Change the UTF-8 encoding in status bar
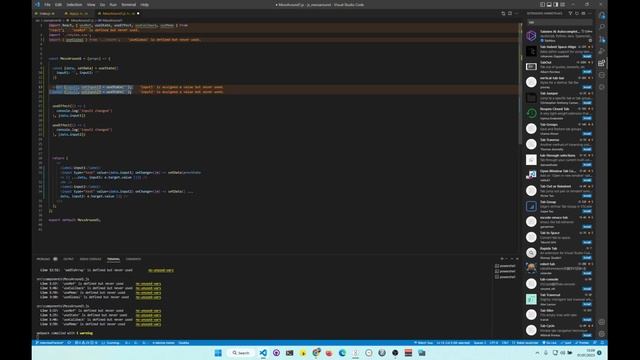Viewport: 640px width, 360px height. pos(493,343)
